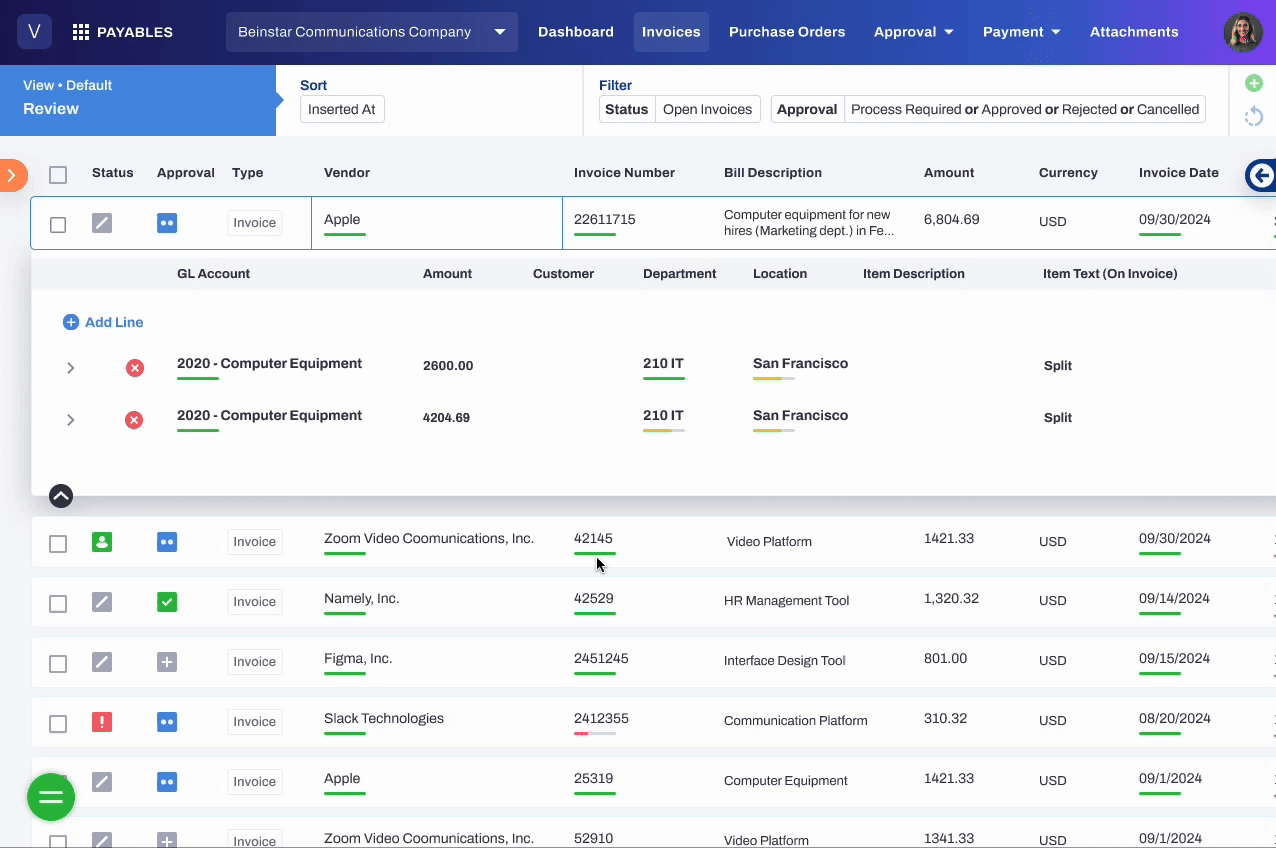Click the Invoice type tag for Apple 22611715
Viewport: 1276px width, 848px height.
point(255,223)
